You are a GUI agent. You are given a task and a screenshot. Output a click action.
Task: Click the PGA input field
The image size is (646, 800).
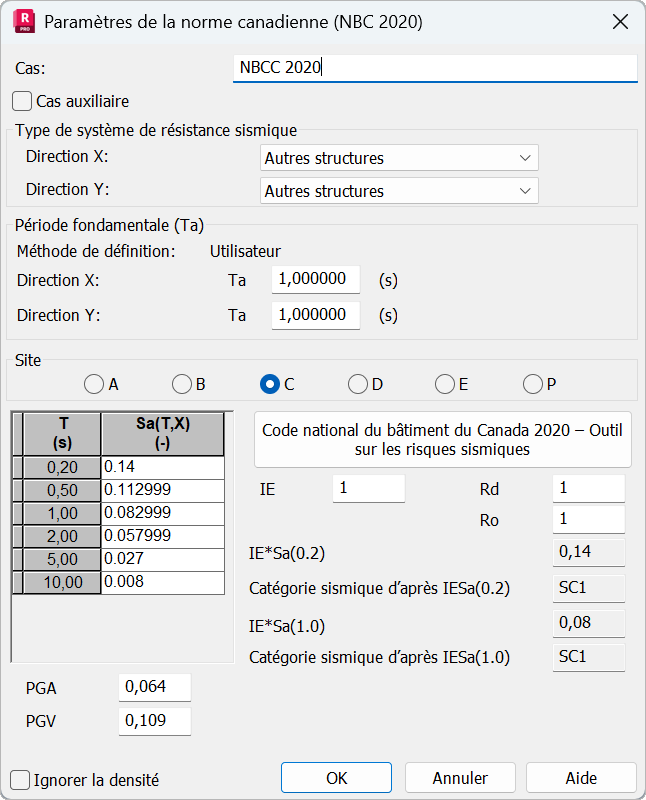(x=155, y=687)
